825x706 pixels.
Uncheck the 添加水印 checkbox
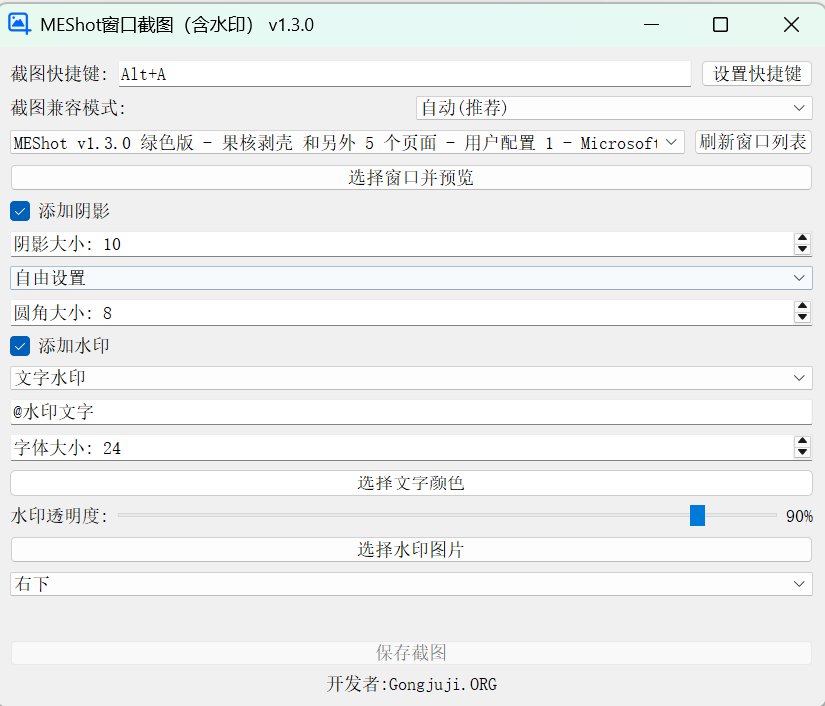click(20, 347)
